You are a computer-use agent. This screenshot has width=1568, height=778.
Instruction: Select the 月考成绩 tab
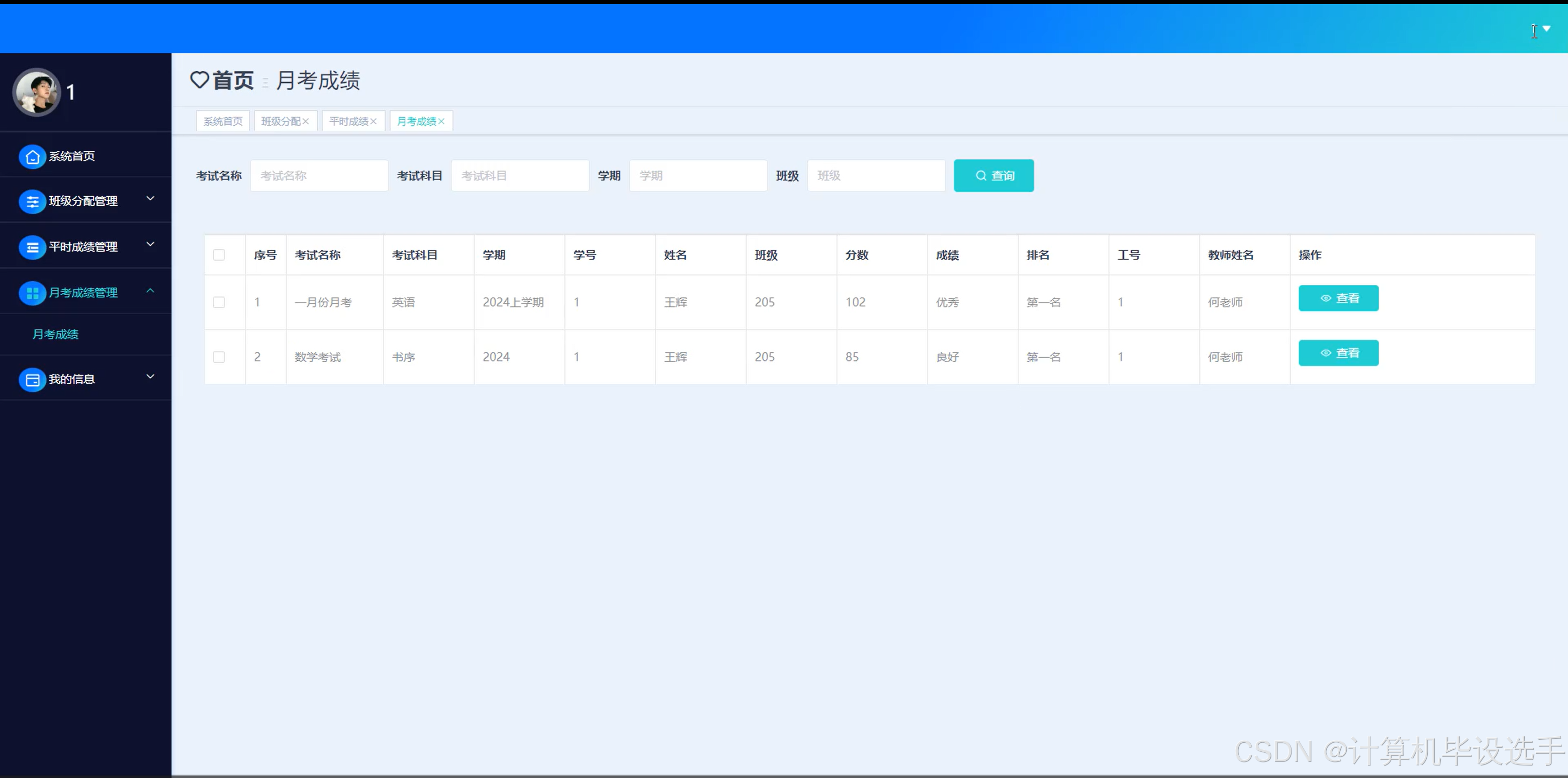pos(416,121)
